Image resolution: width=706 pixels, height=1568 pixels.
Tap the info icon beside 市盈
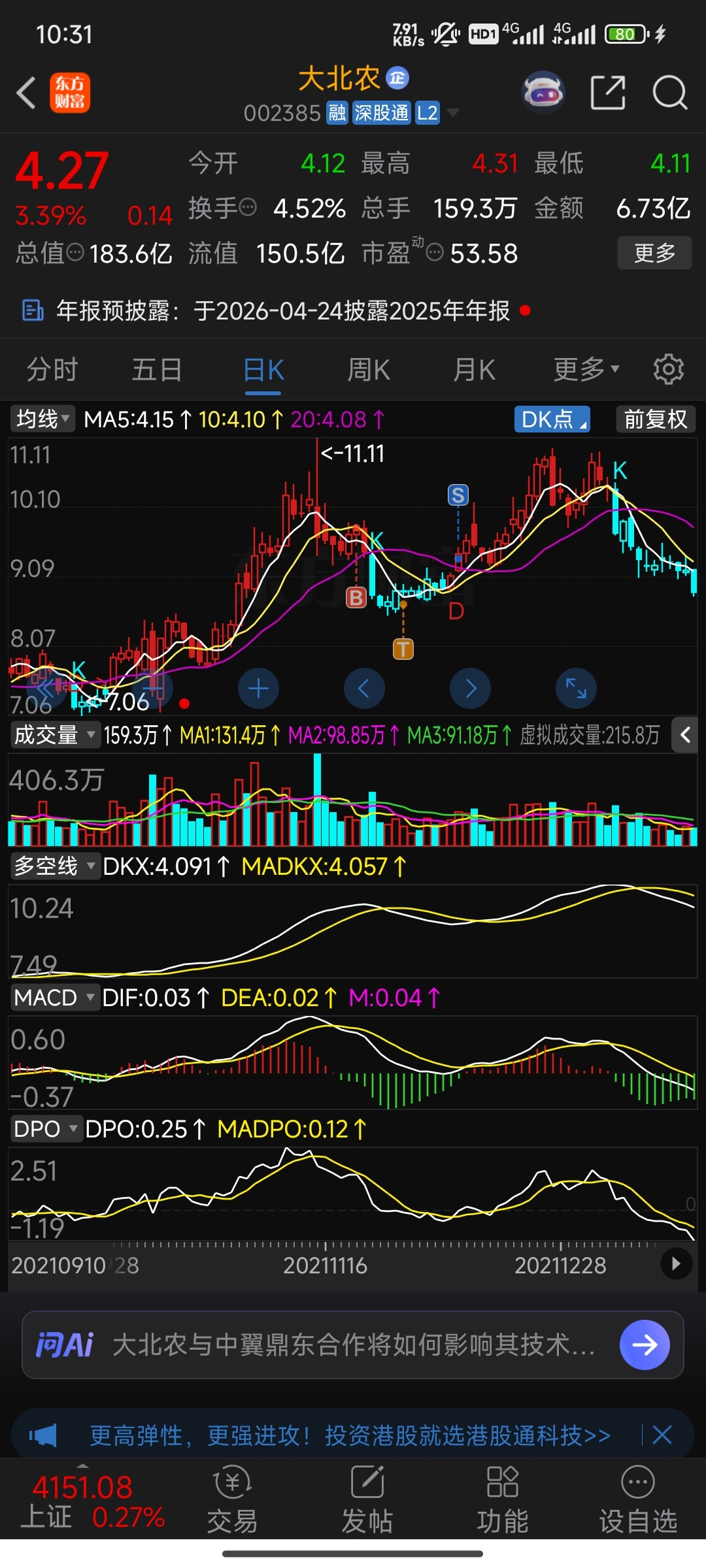pos(435,252)
